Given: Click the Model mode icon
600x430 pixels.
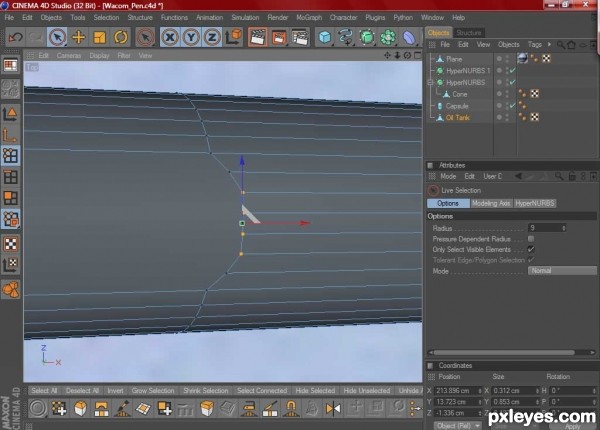Looking at the screenshot, I should [x=10, y=114].
